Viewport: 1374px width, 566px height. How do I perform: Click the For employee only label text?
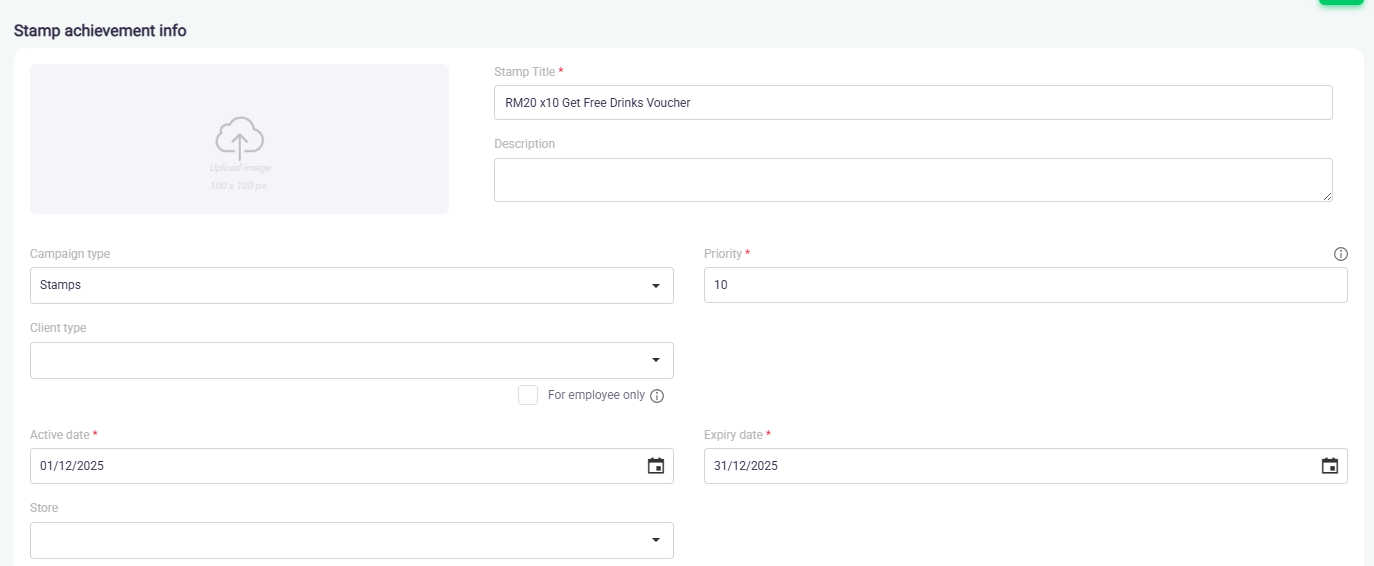pos(596,395)
